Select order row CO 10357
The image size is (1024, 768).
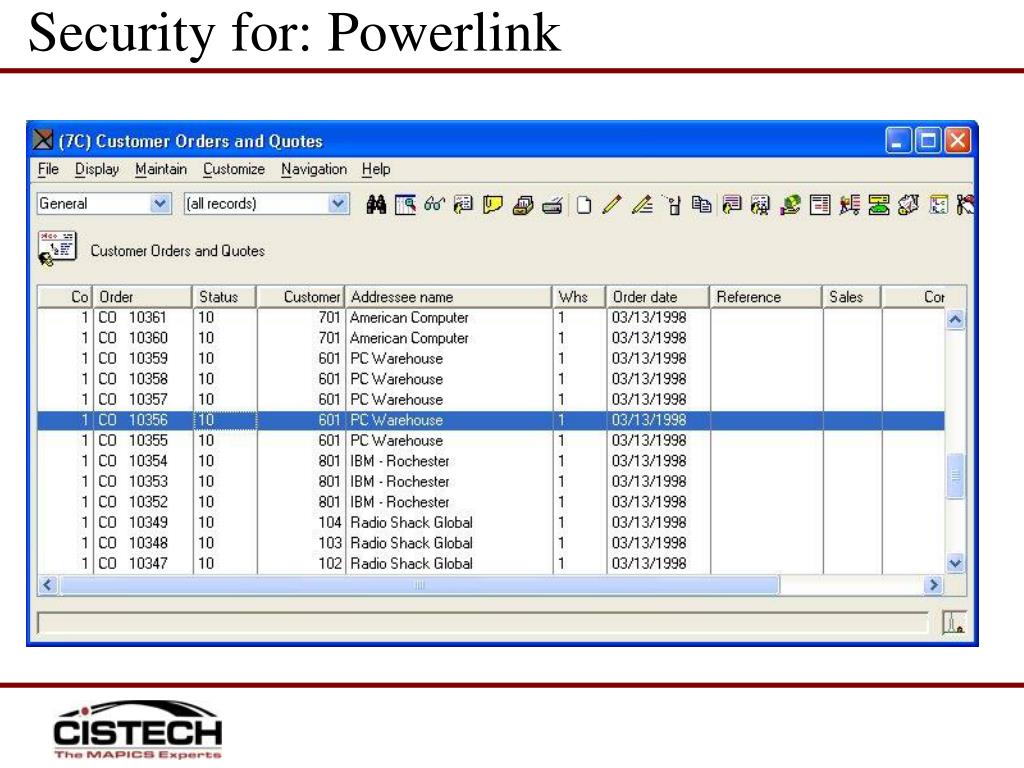point(490,399)
